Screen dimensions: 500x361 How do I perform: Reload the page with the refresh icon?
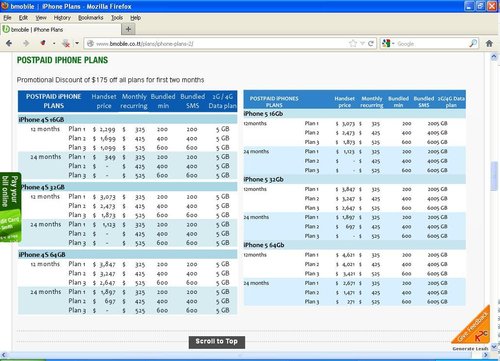[x=371, y=44]
